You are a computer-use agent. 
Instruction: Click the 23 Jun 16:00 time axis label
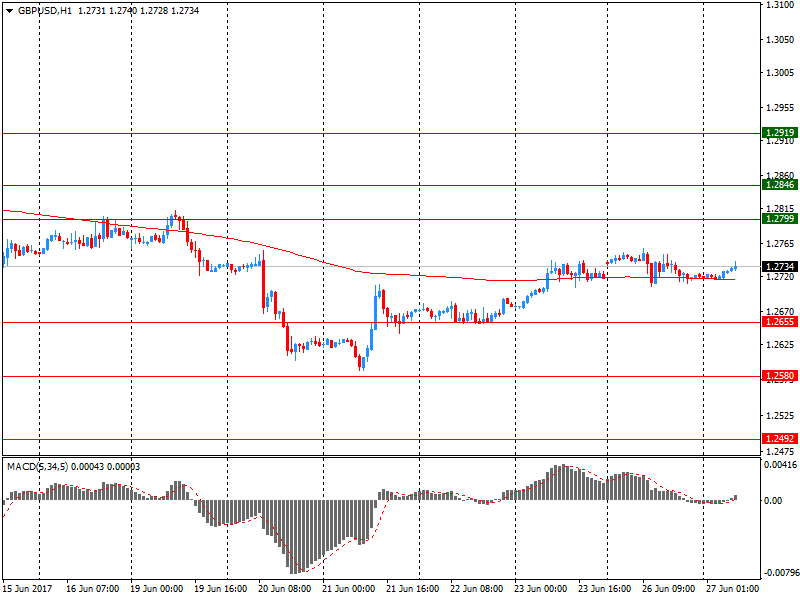pos(605,589)
